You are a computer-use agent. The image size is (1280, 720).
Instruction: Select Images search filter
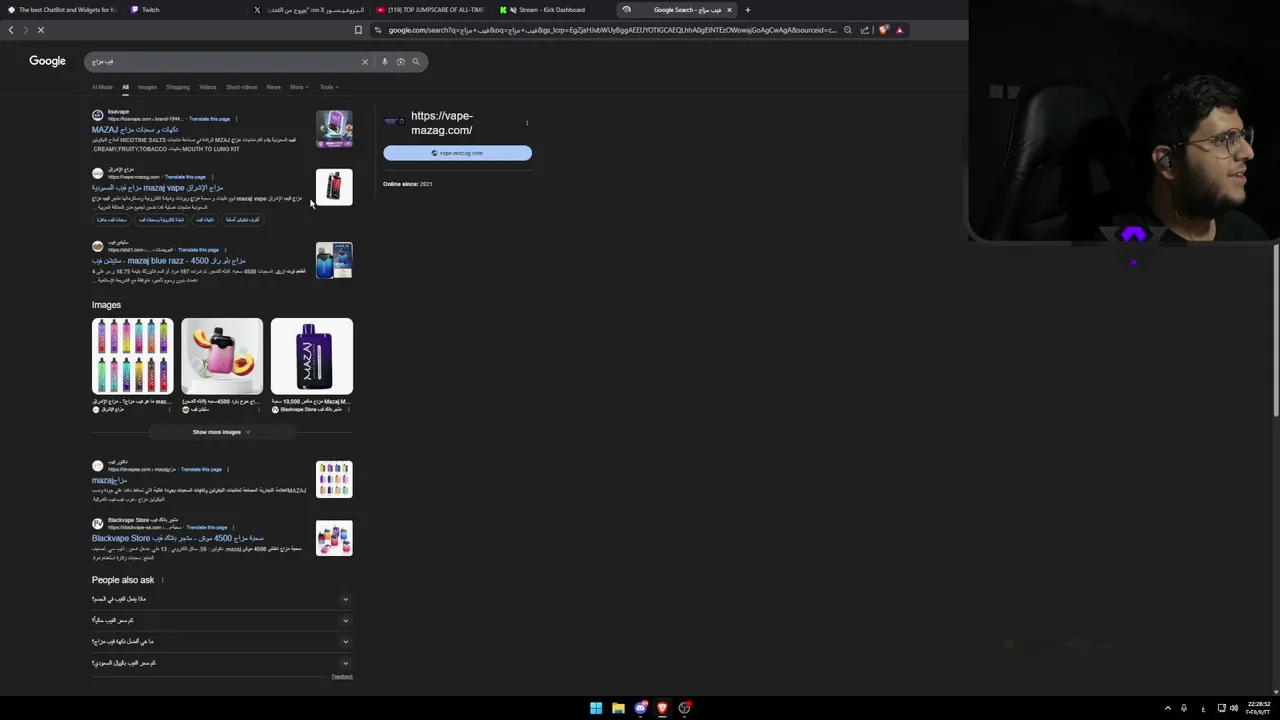pos(147,87)
